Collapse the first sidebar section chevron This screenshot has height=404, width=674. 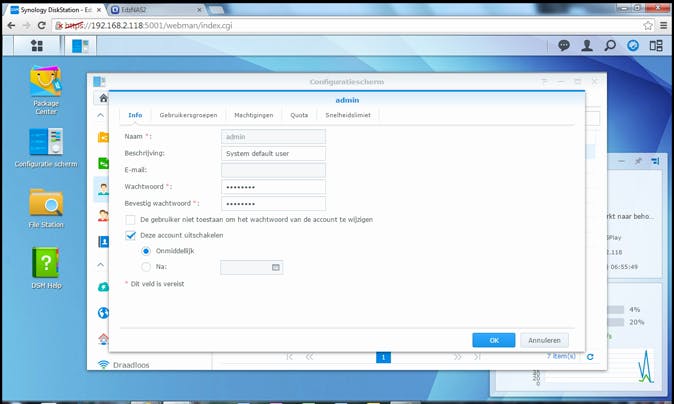(x=101, y=115)
